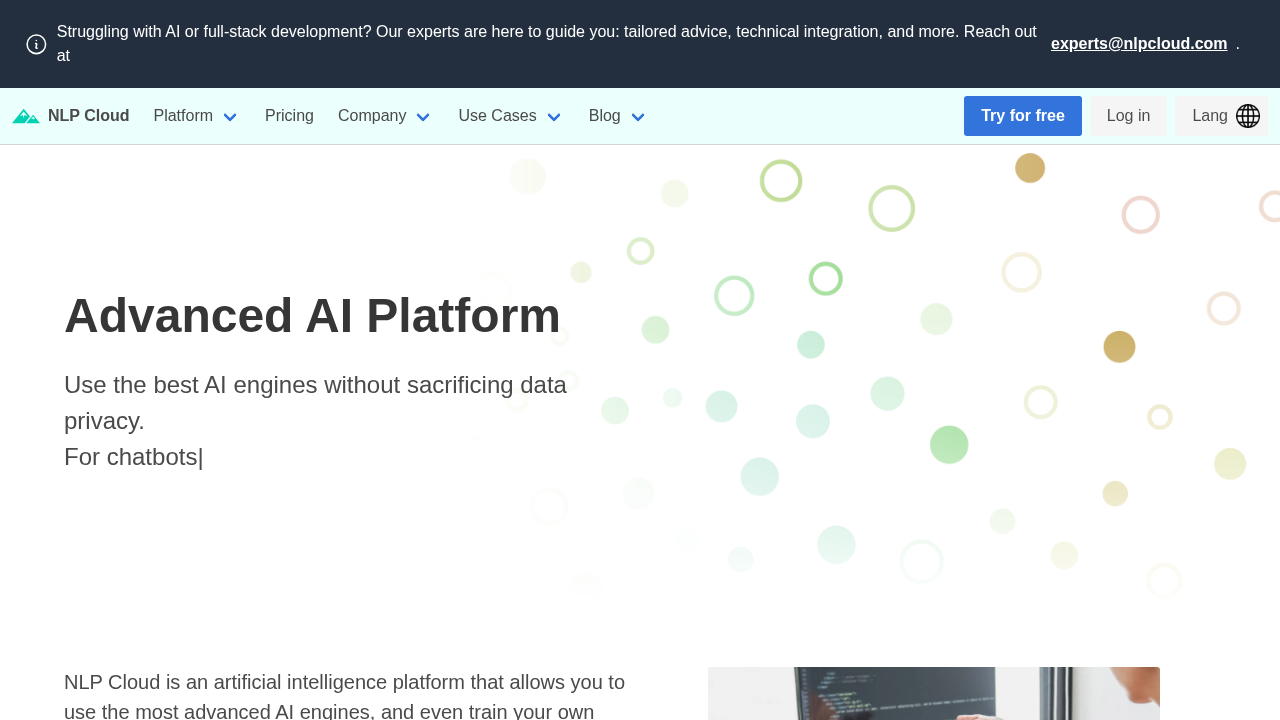Image resolution: width=1280 pixels, height=720 pixels.
Task: Click the info icon in the banner
Action: coord(36,44)
